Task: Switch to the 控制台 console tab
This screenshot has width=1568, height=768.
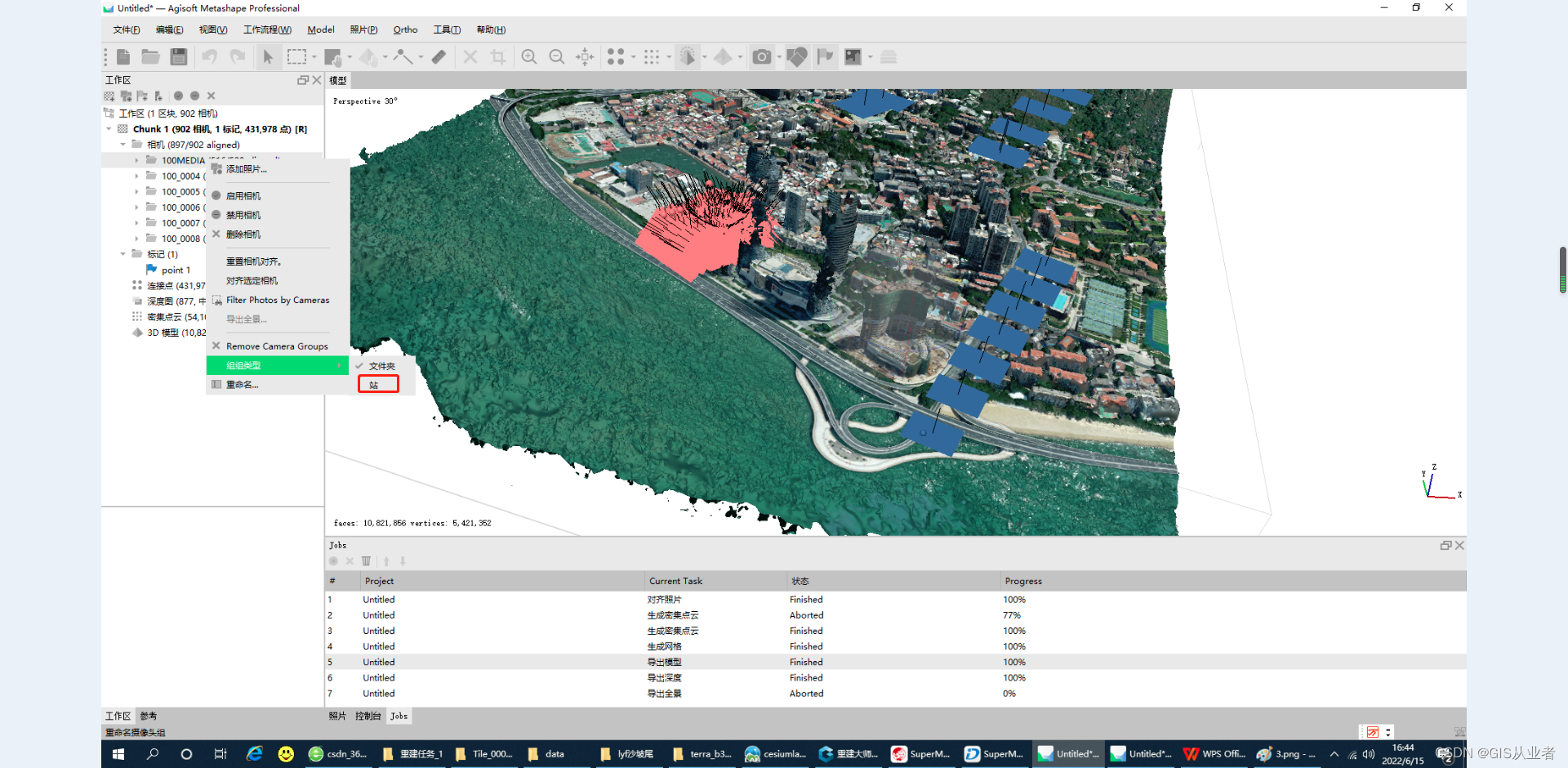Action: tap(367, 717)
